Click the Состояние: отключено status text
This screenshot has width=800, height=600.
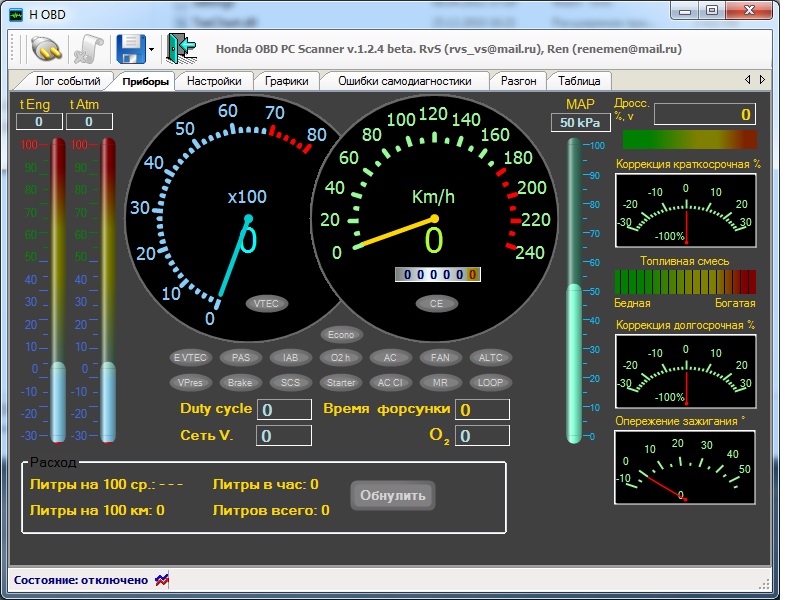point(81,580)
